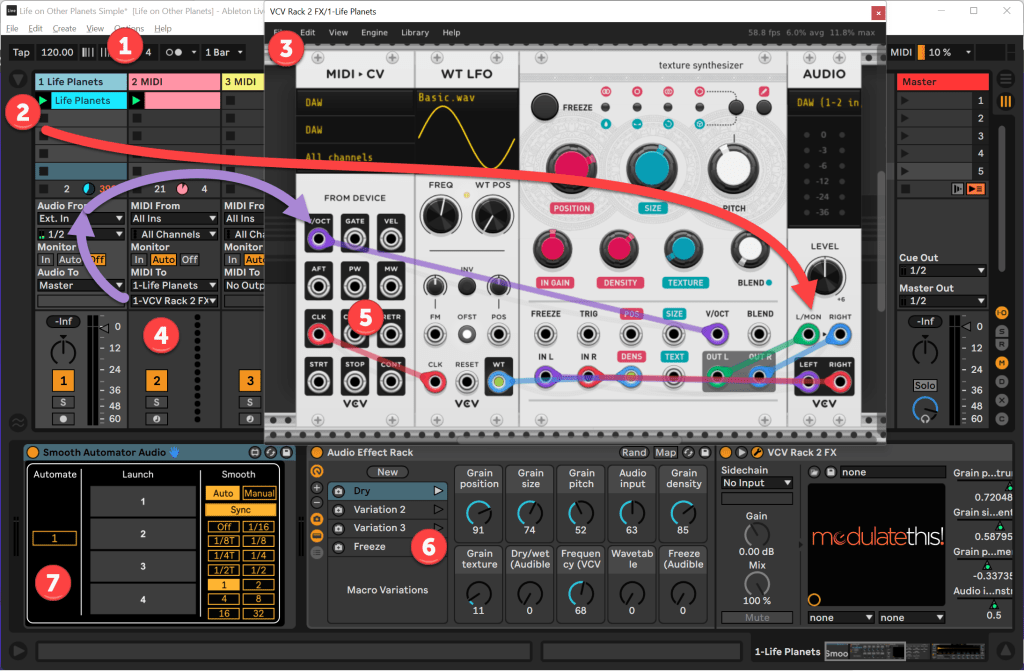
Task: Solo track 2 with its S button
Action: pyautogui.click(x=156, y=402)
